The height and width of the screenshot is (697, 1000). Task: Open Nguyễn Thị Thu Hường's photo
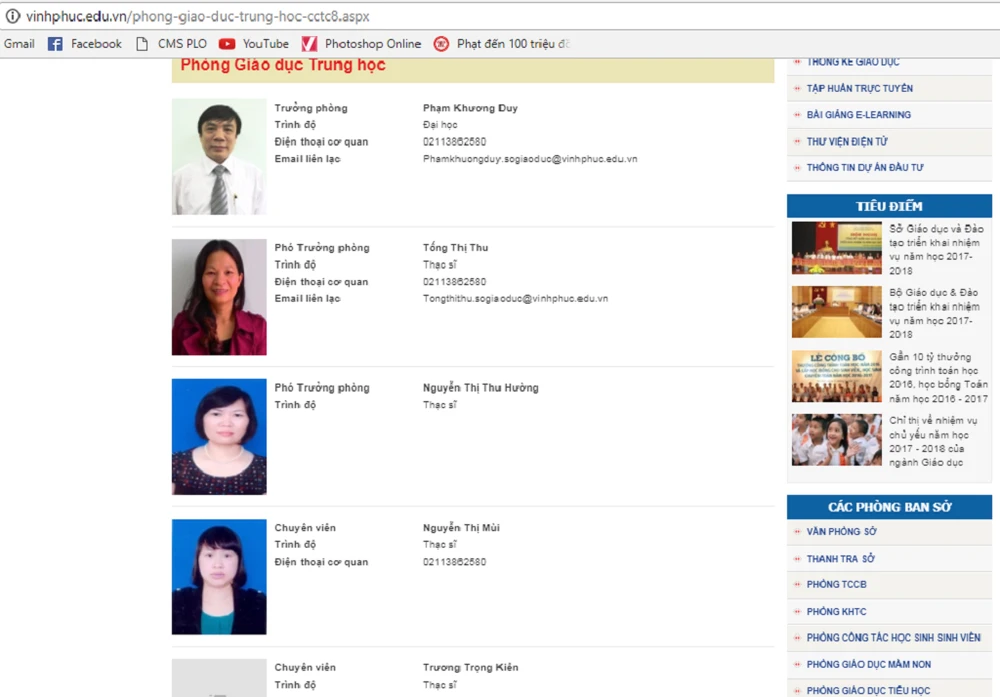coord(219,436)
